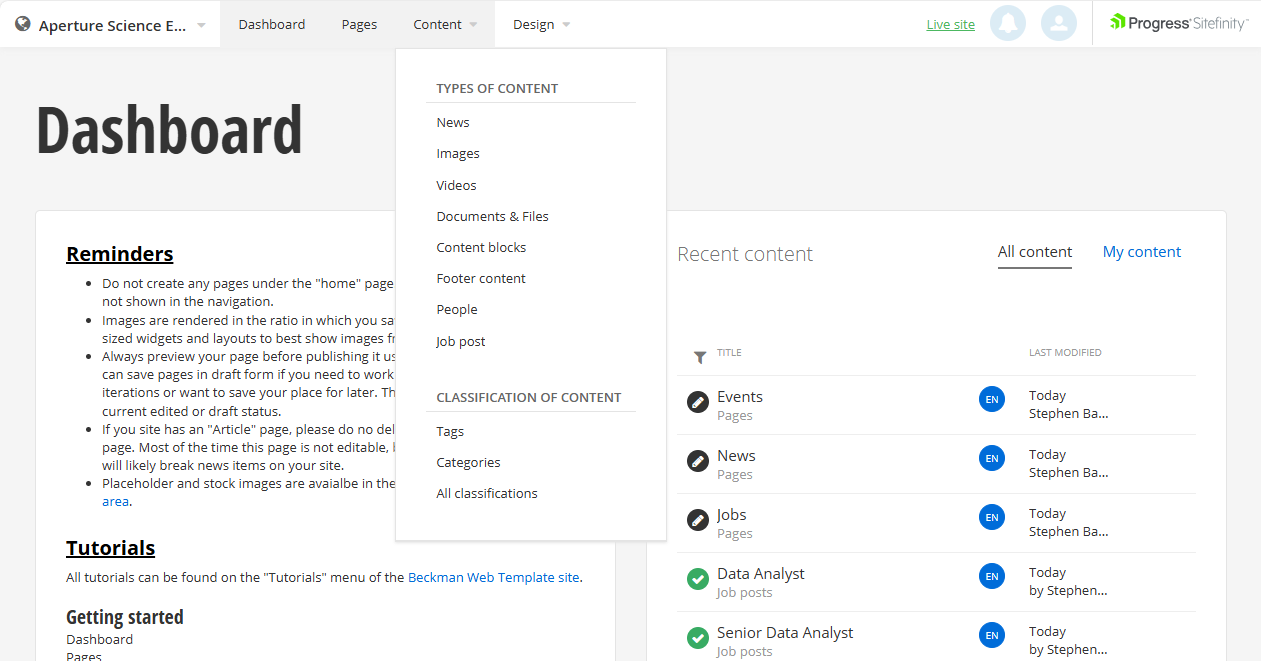This screenshot has height=661, width=1261.
Task: Open Documents & Files from the Content menu
Action: (x=492, y=215)
